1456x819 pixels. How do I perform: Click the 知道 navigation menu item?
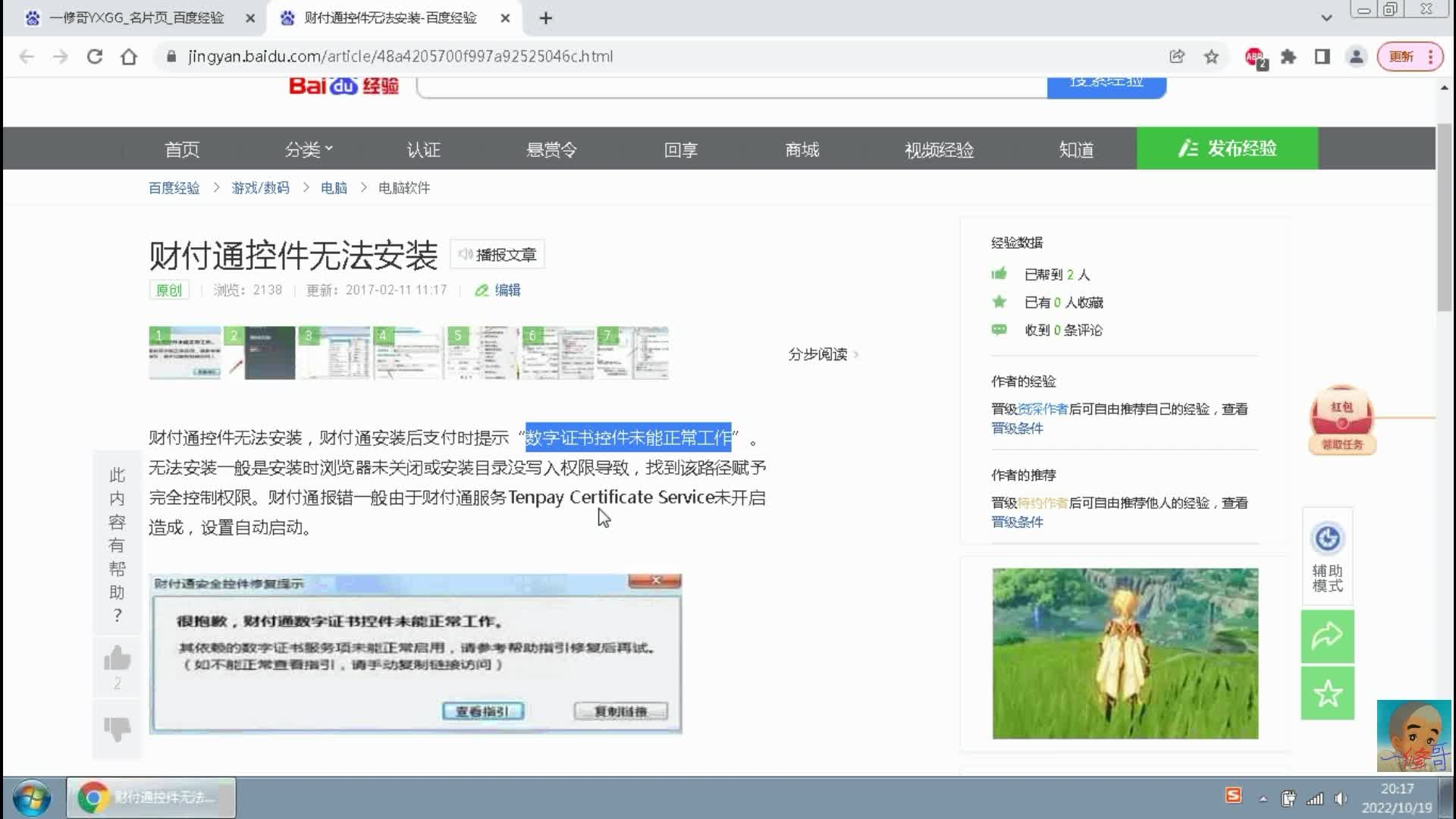[x=1075, y=149]
